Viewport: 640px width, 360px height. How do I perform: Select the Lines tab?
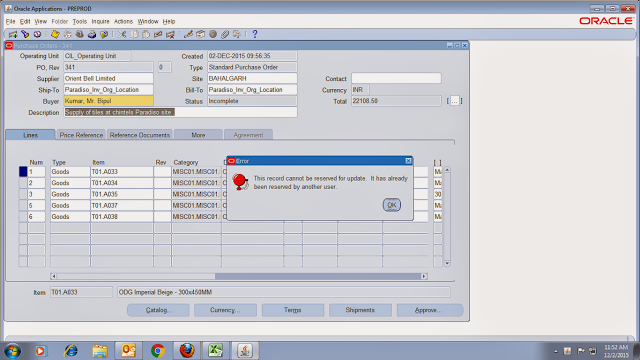click(30, 135)
